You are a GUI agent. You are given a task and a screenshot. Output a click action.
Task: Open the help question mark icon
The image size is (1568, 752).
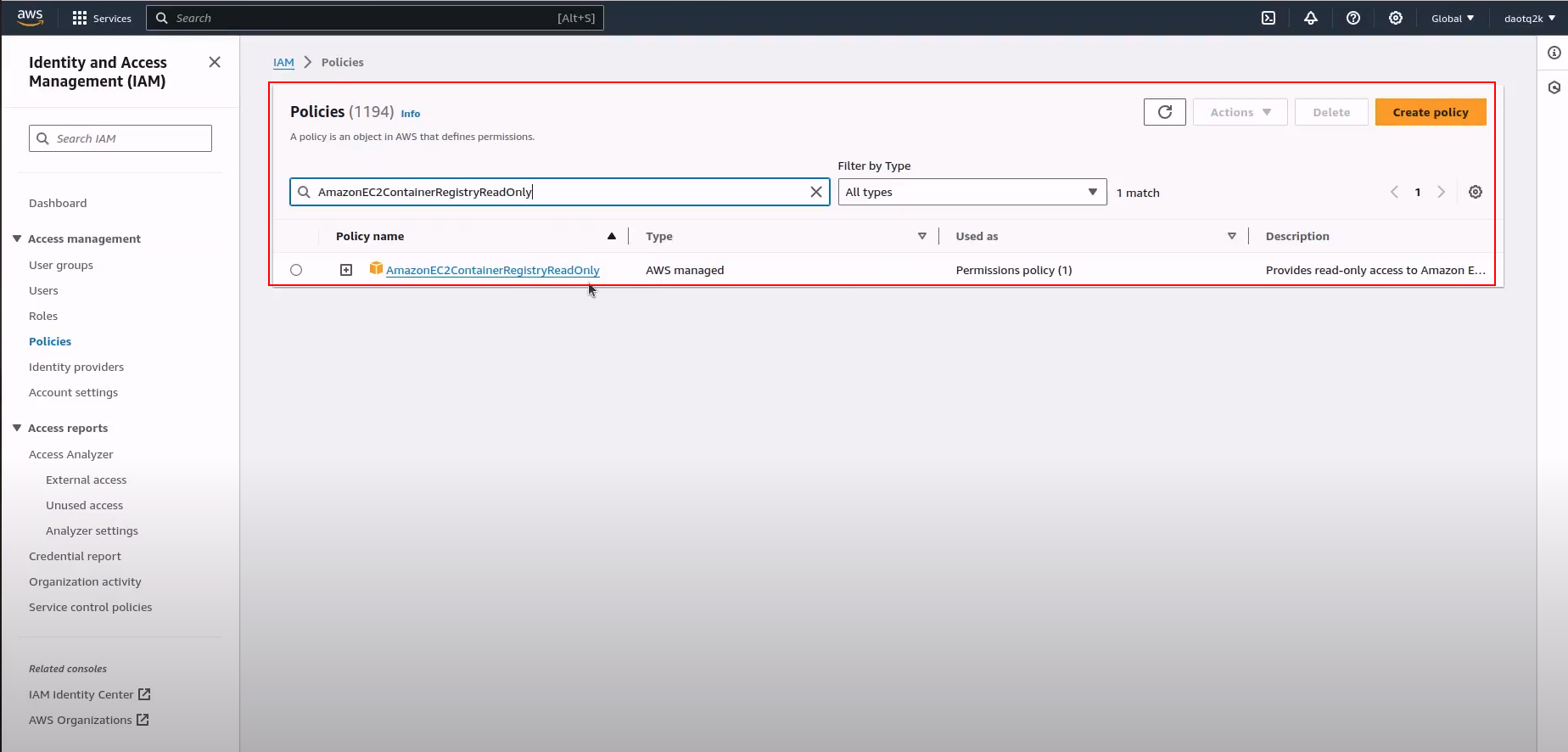click(1353, 18)
